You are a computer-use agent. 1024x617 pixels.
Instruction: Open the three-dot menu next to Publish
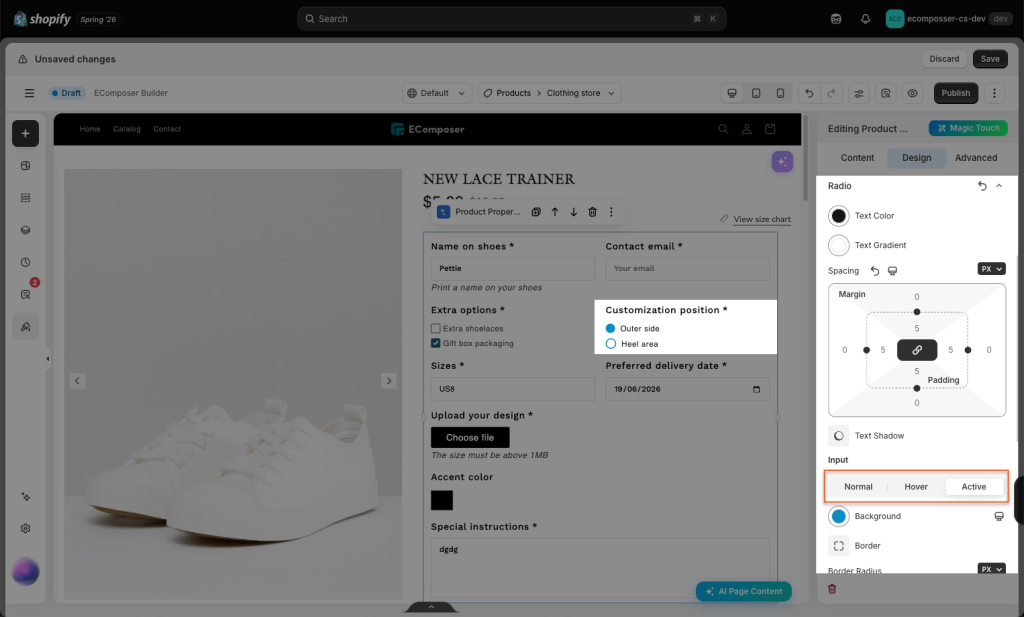pos(994,93)
